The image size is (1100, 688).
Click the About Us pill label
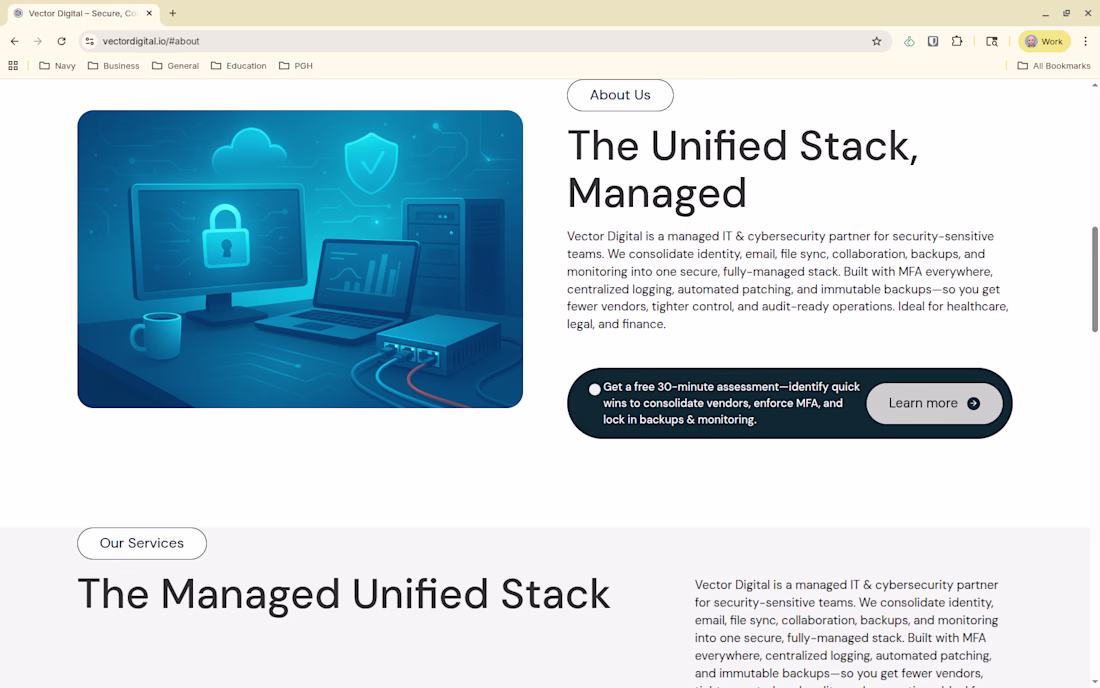620,95
